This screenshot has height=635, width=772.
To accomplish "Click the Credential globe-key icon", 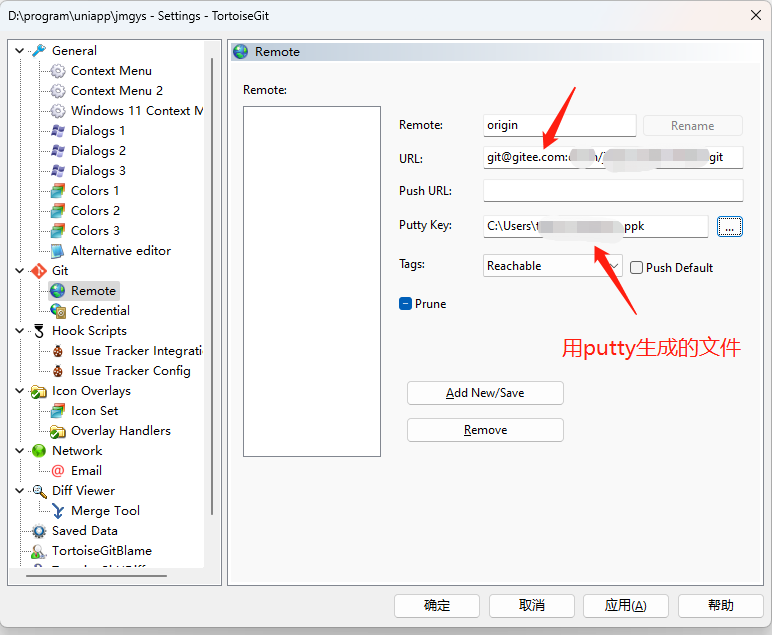I will pos(58,311).
